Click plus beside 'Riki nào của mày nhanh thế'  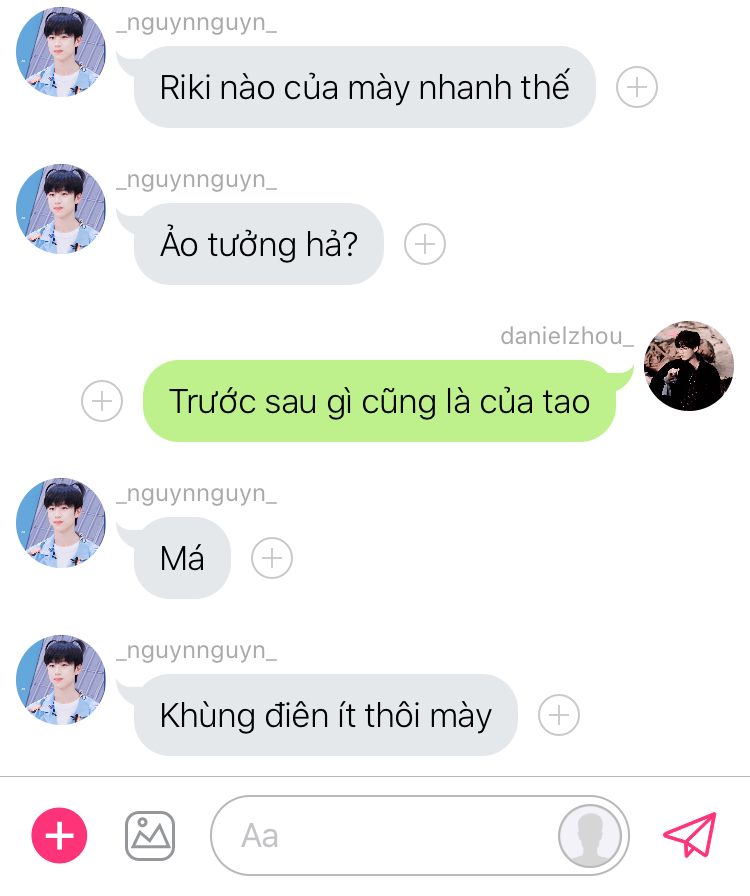(x=637, y=87)
